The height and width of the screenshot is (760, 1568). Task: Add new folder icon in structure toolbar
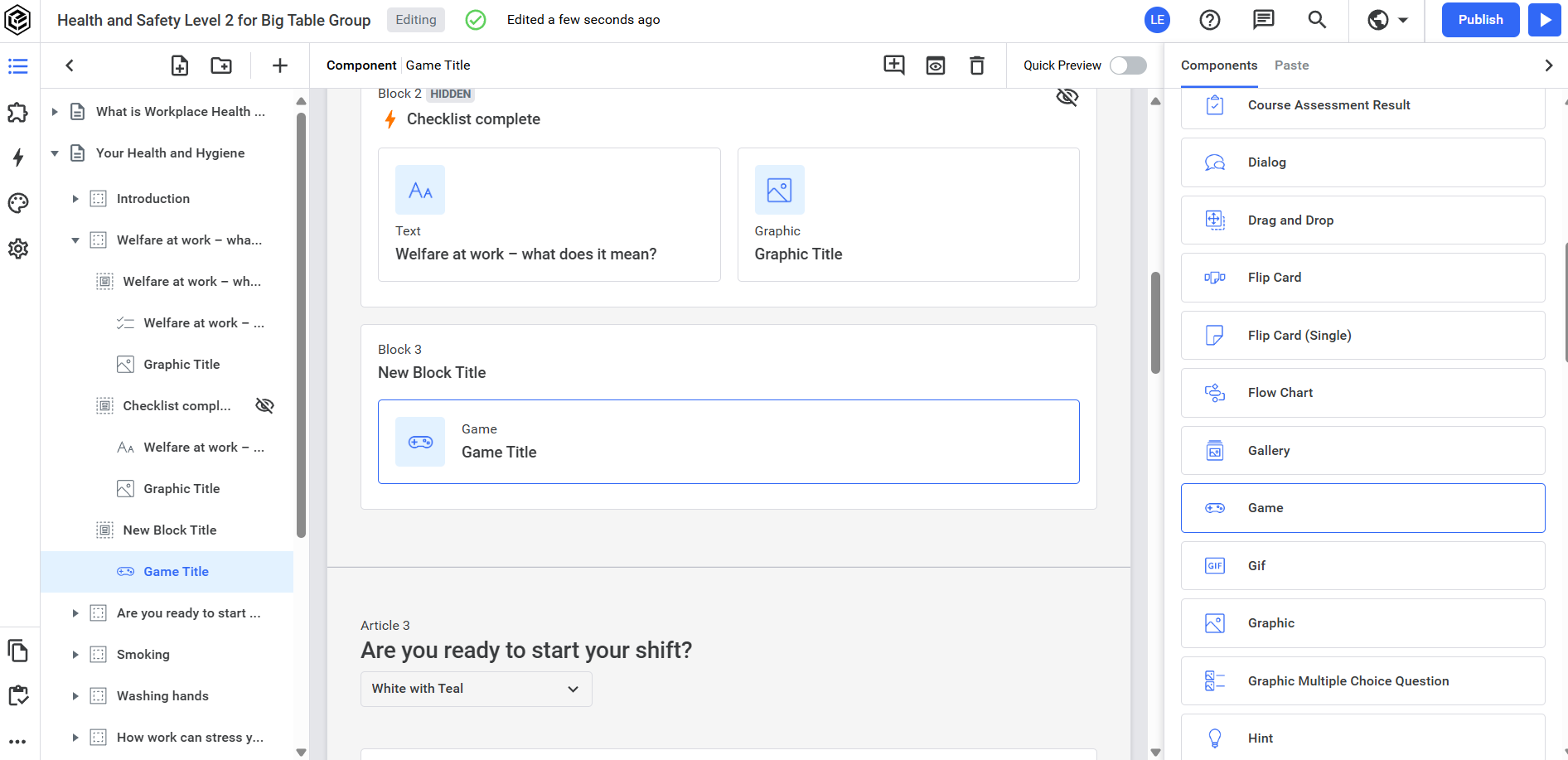tap(221, 65)
